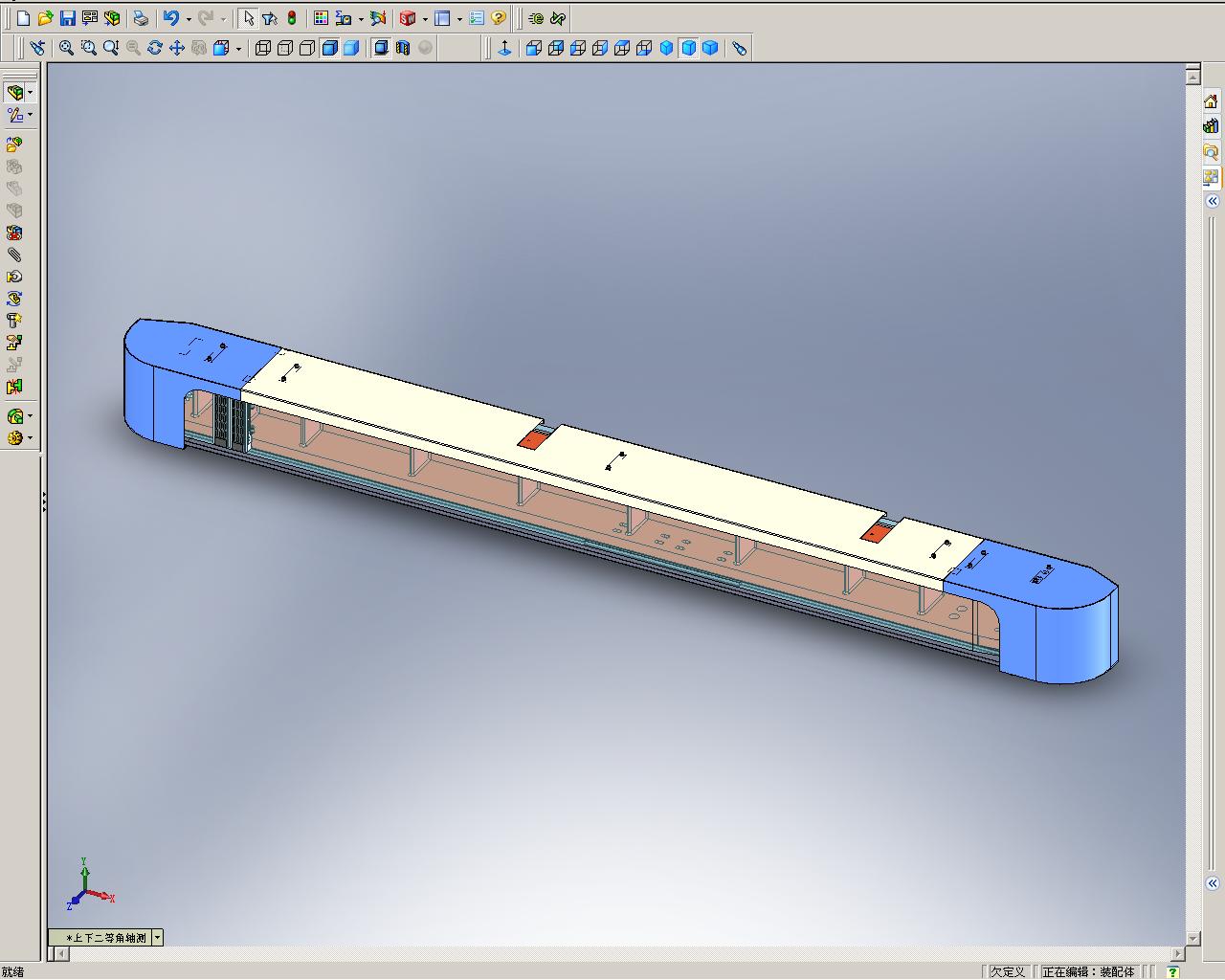Create an Exploded View
The image size is (1225, 980).
[14, 343]
